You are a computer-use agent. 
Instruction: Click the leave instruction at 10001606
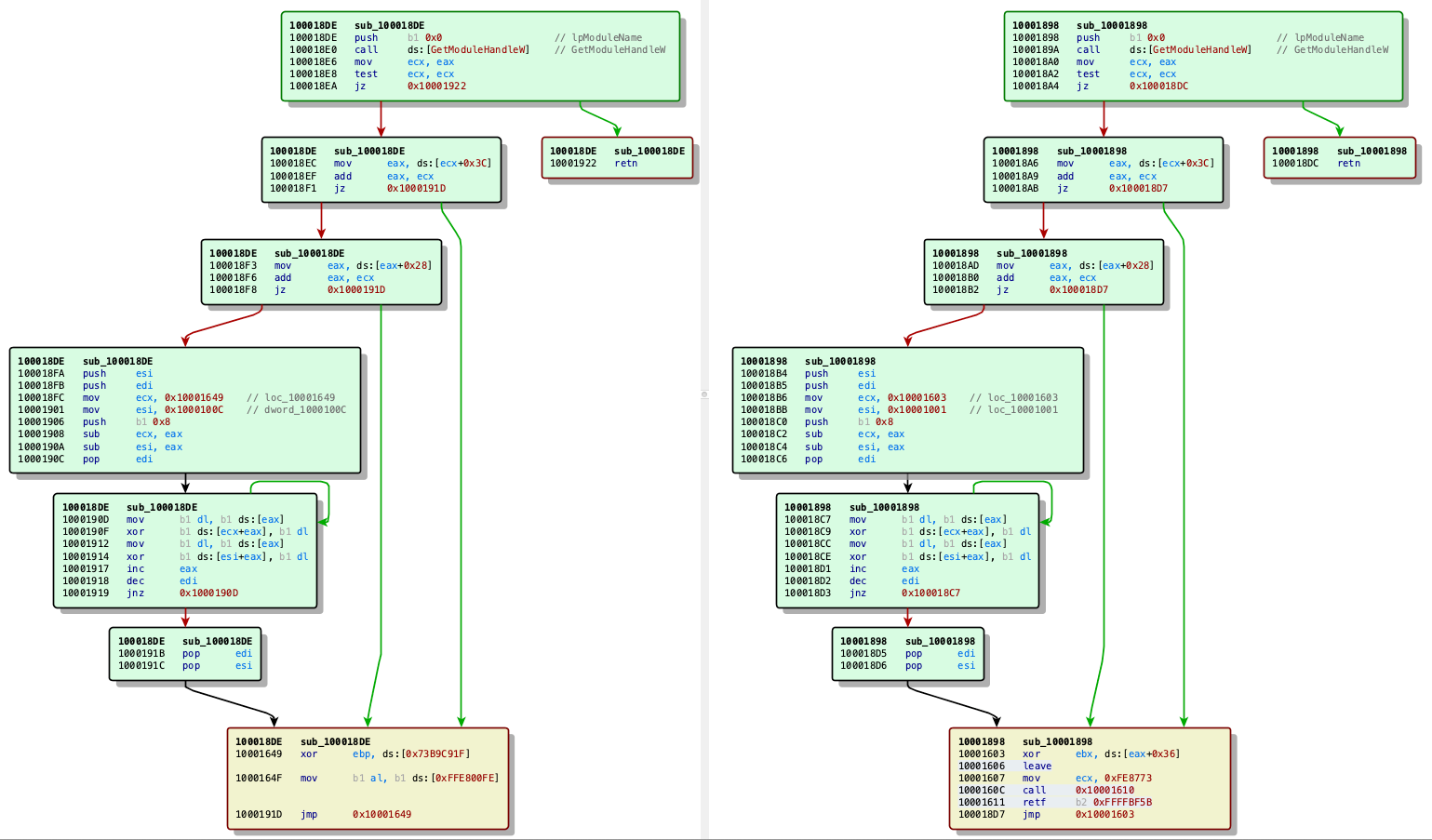pos(1005,767)
